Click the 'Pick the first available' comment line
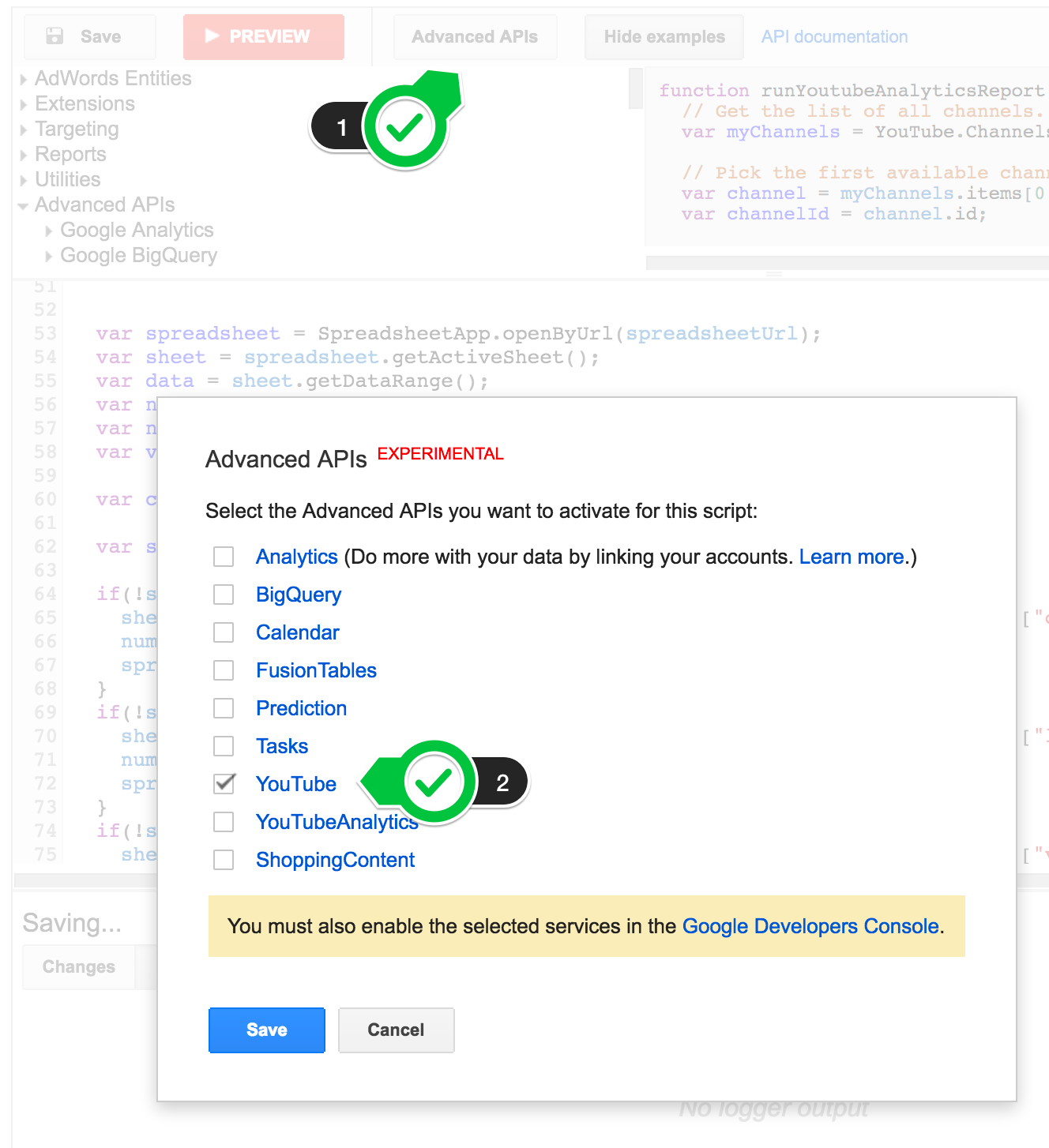1049x1148 pixels. point(865,173)
